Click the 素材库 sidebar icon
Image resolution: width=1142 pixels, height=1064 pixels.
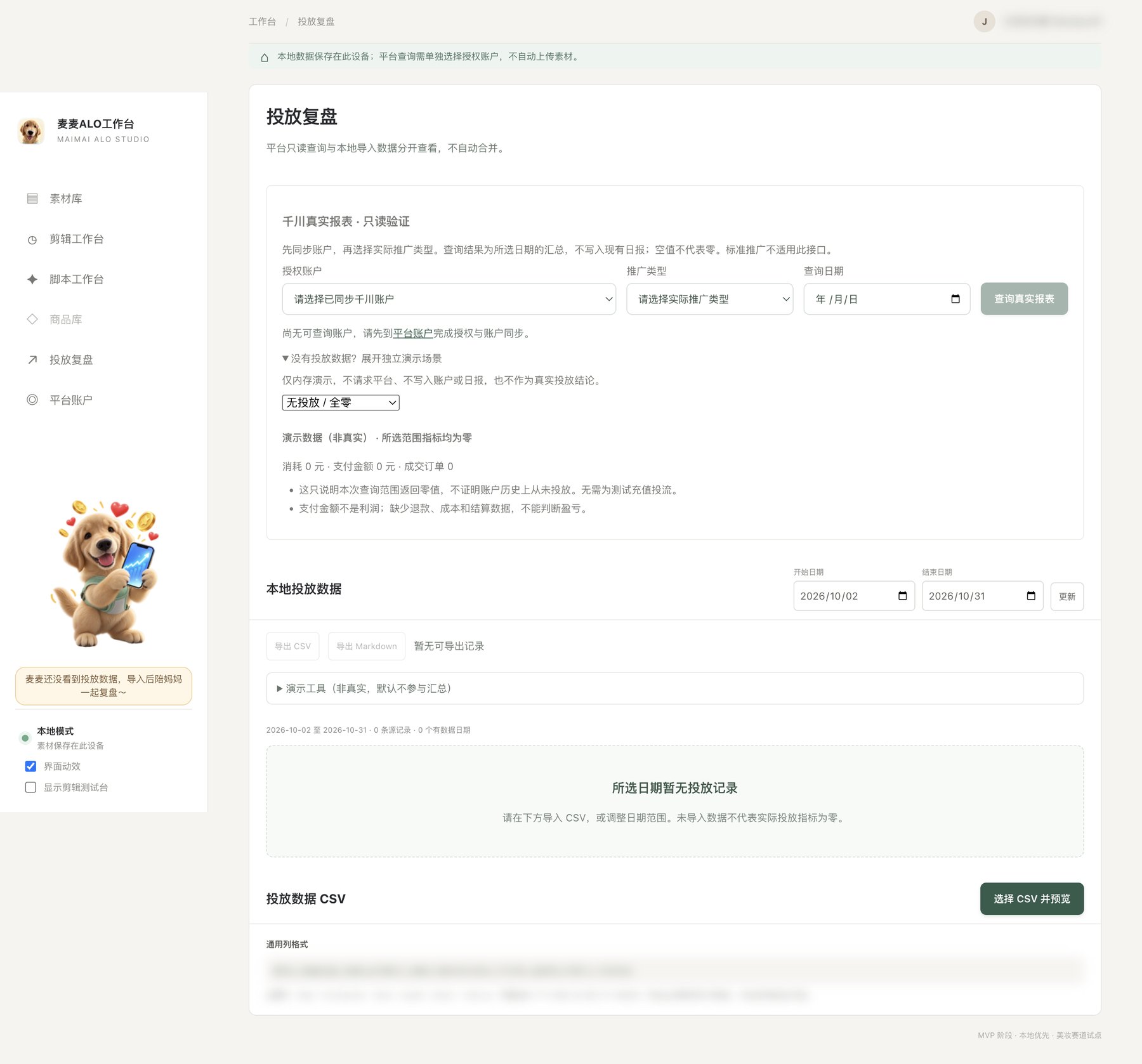pyautogui.click(x=32, y=199)
